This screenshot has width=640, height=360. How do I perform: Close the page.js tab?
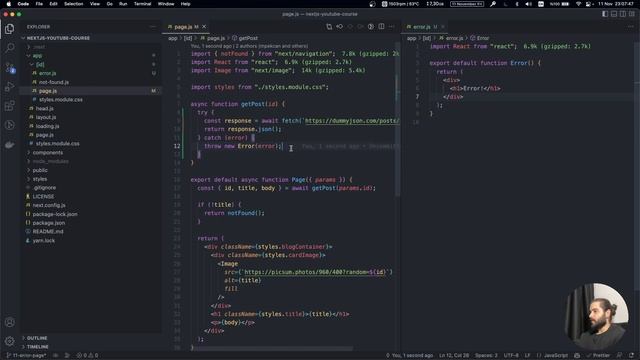coord(204,27)
